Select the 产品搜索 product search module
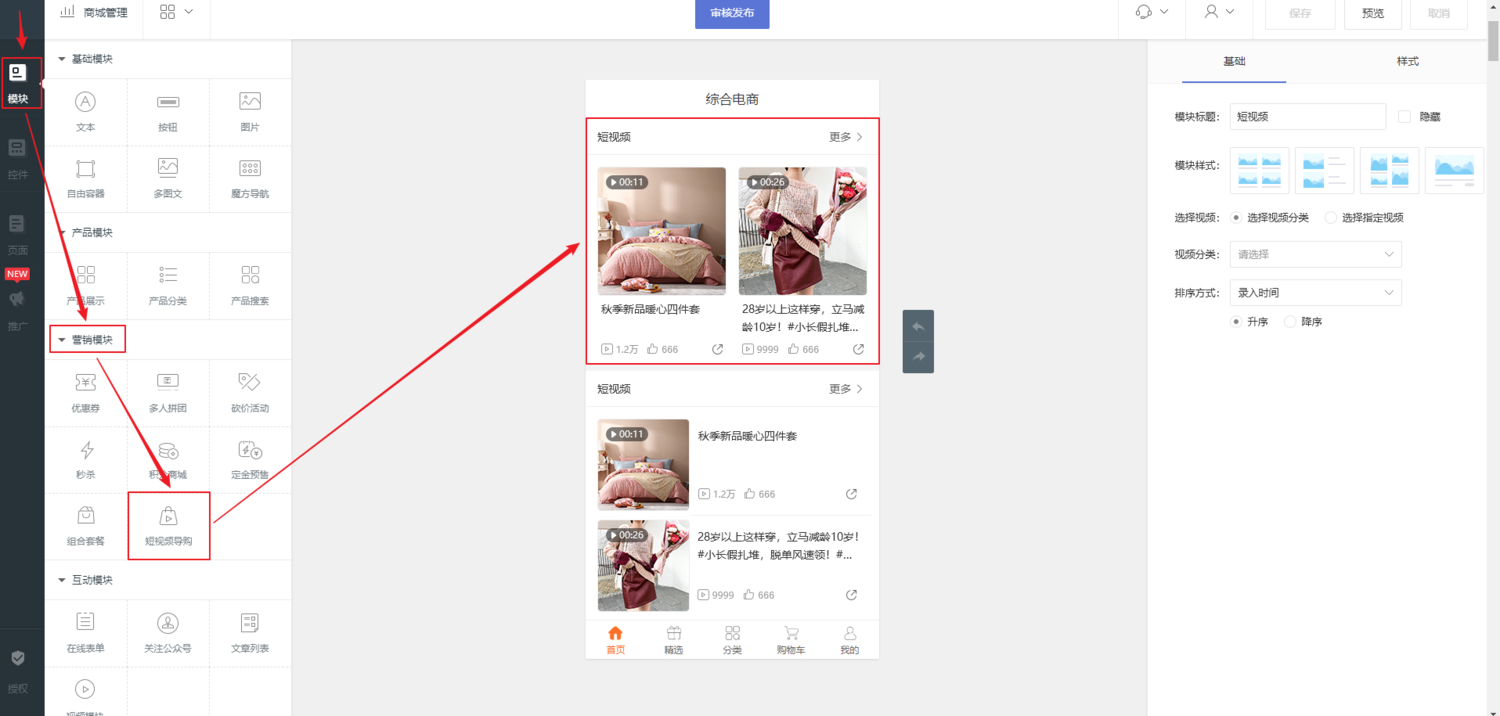This screenshot has height=716, width=1500. (250, 286)
